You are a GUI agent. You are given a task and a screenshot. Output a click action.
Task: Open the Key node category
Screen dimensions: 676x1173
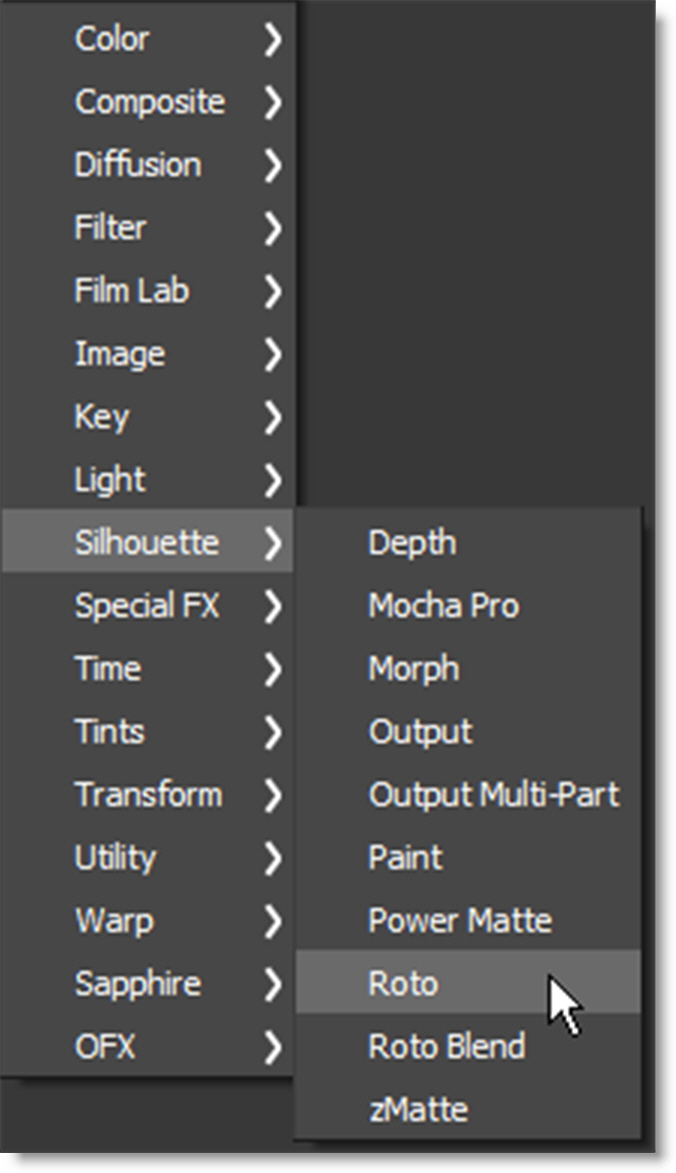pos(102,417)
